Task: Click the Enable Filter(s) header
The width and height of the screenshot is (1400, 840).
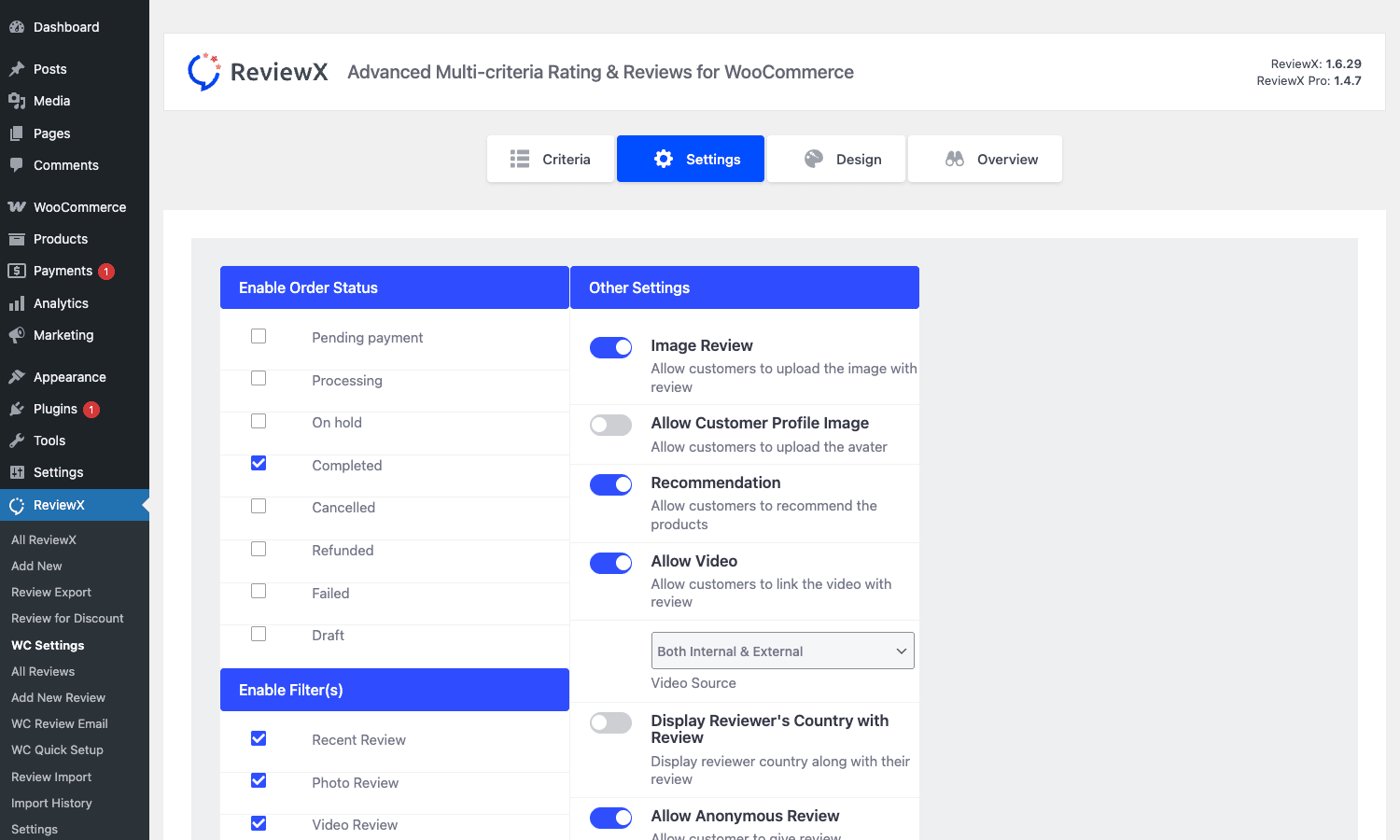Action: [395, 690]
